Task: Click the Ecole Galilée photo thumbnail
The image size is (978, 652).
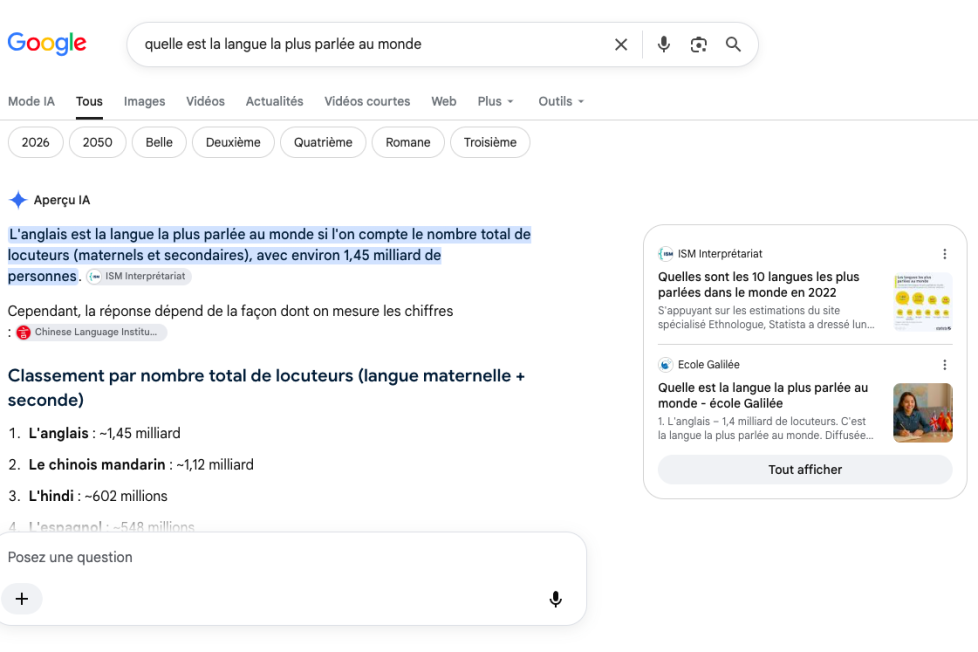Action: click(x=923, y=412)
